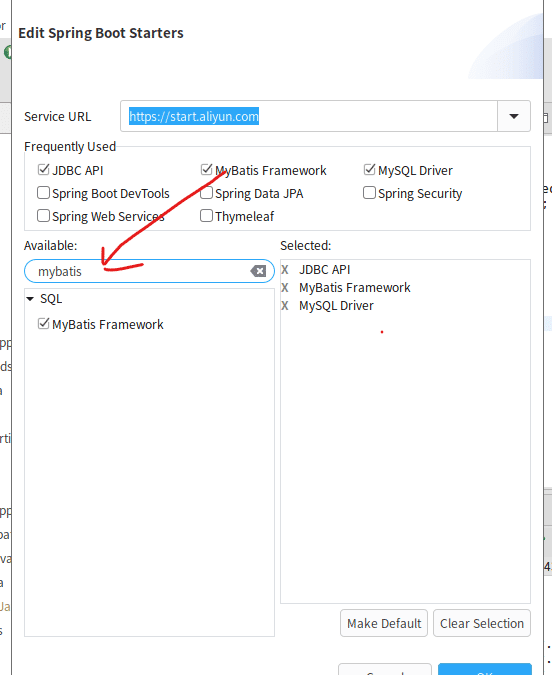Click the Make Default button

(x=384, y=623)
